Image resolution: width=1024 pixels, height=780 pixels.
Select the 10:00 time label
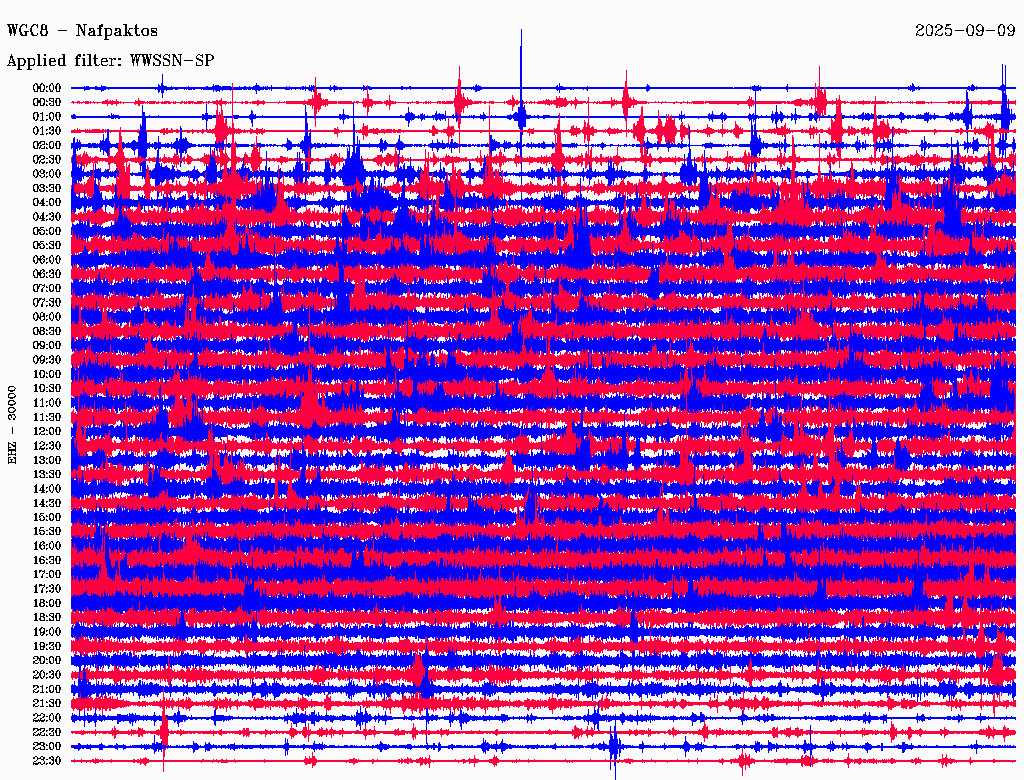coord(47,374)
